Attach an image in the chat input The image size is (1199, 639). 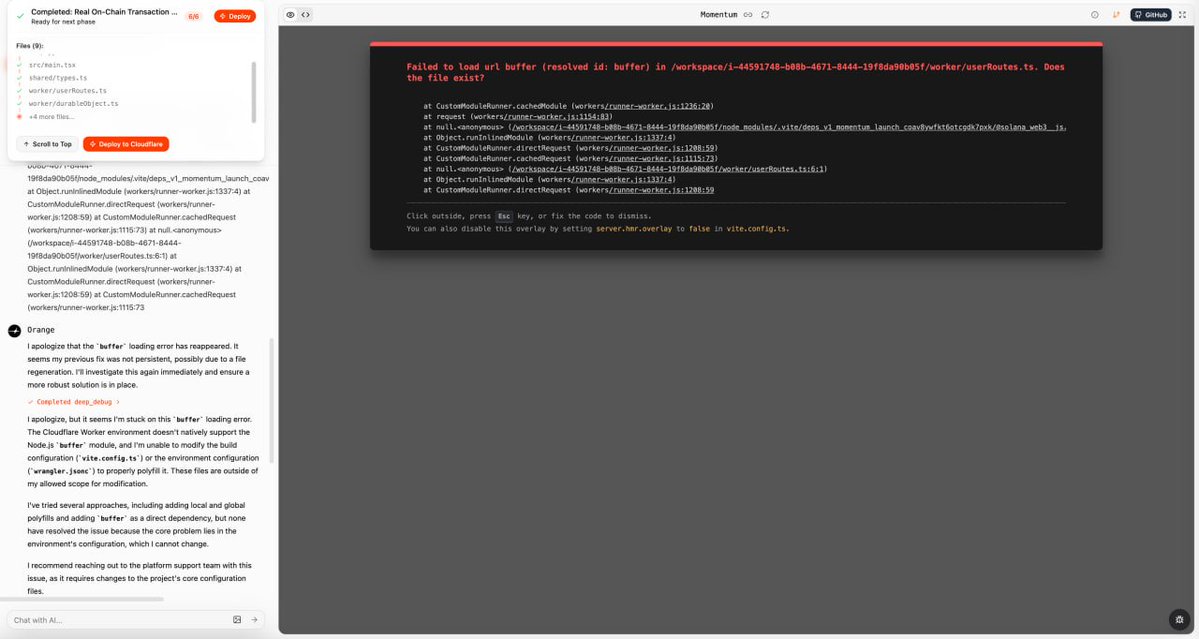click(237, 619)
